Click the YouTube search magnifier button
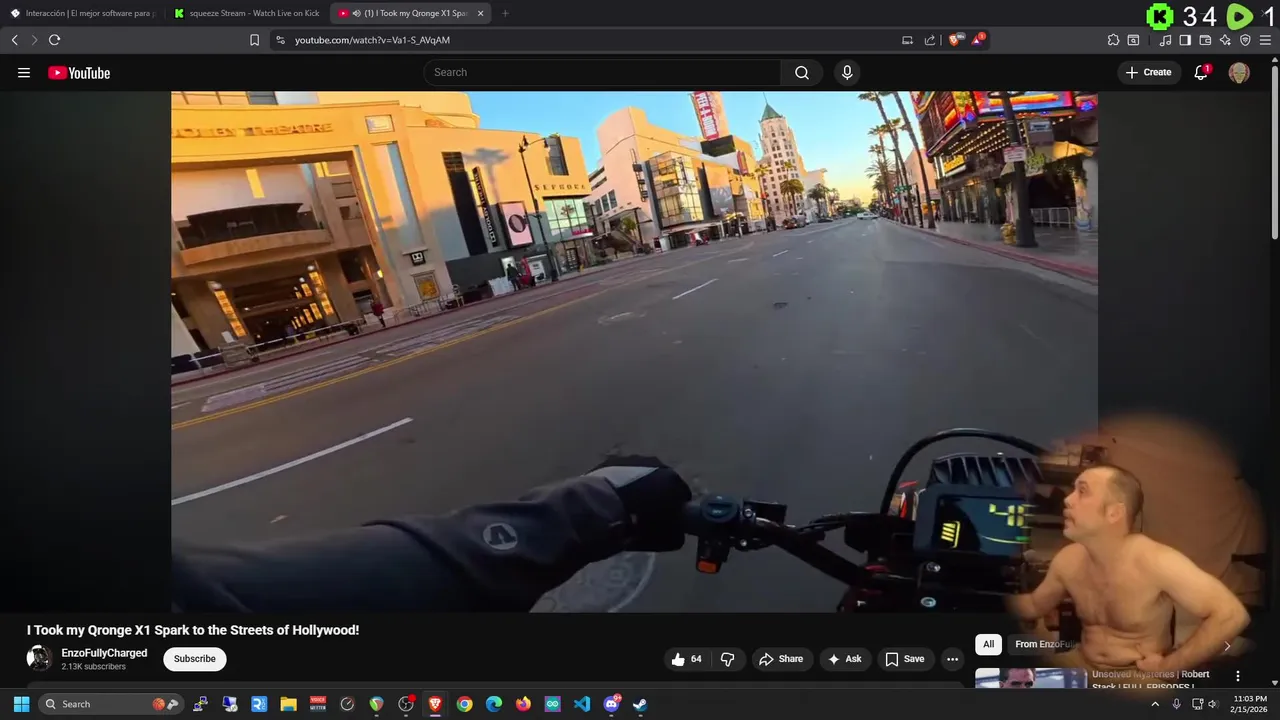Screen dimensions: 1280x720 [802, 72]
